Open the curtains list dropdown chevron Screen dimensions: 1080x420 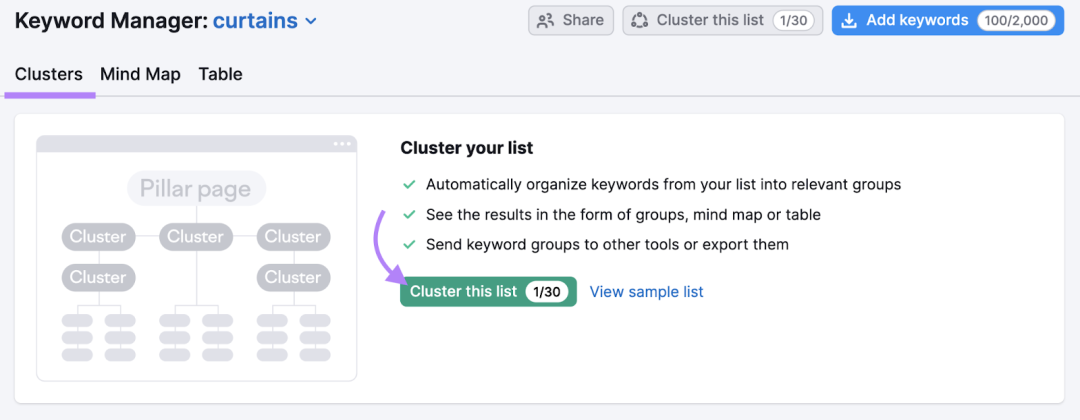tap(311, 21)
